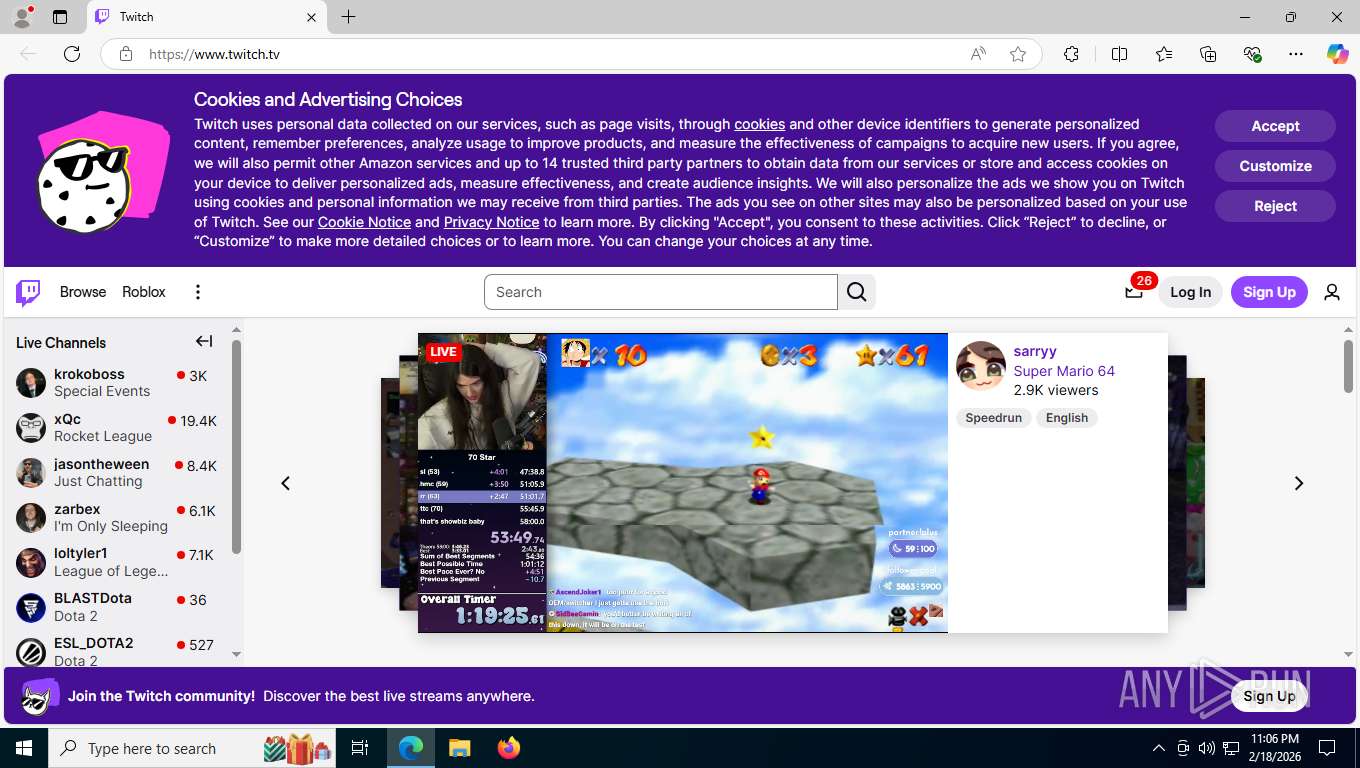The width and height of the screenshot is (1360, 768).
Task: Click main page vertical scrollbar
Action: coord(1348,366)
